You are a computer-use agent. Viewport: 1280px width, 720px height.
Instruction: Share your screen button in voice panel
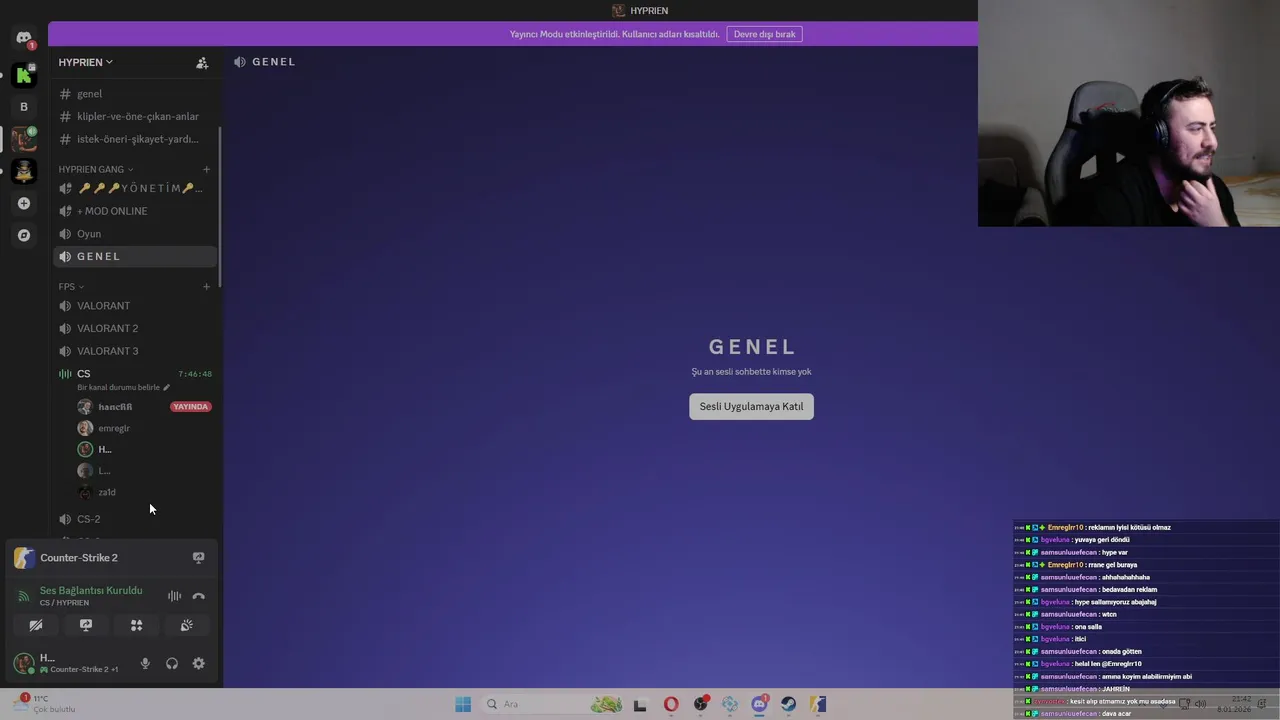click(86, 626)
